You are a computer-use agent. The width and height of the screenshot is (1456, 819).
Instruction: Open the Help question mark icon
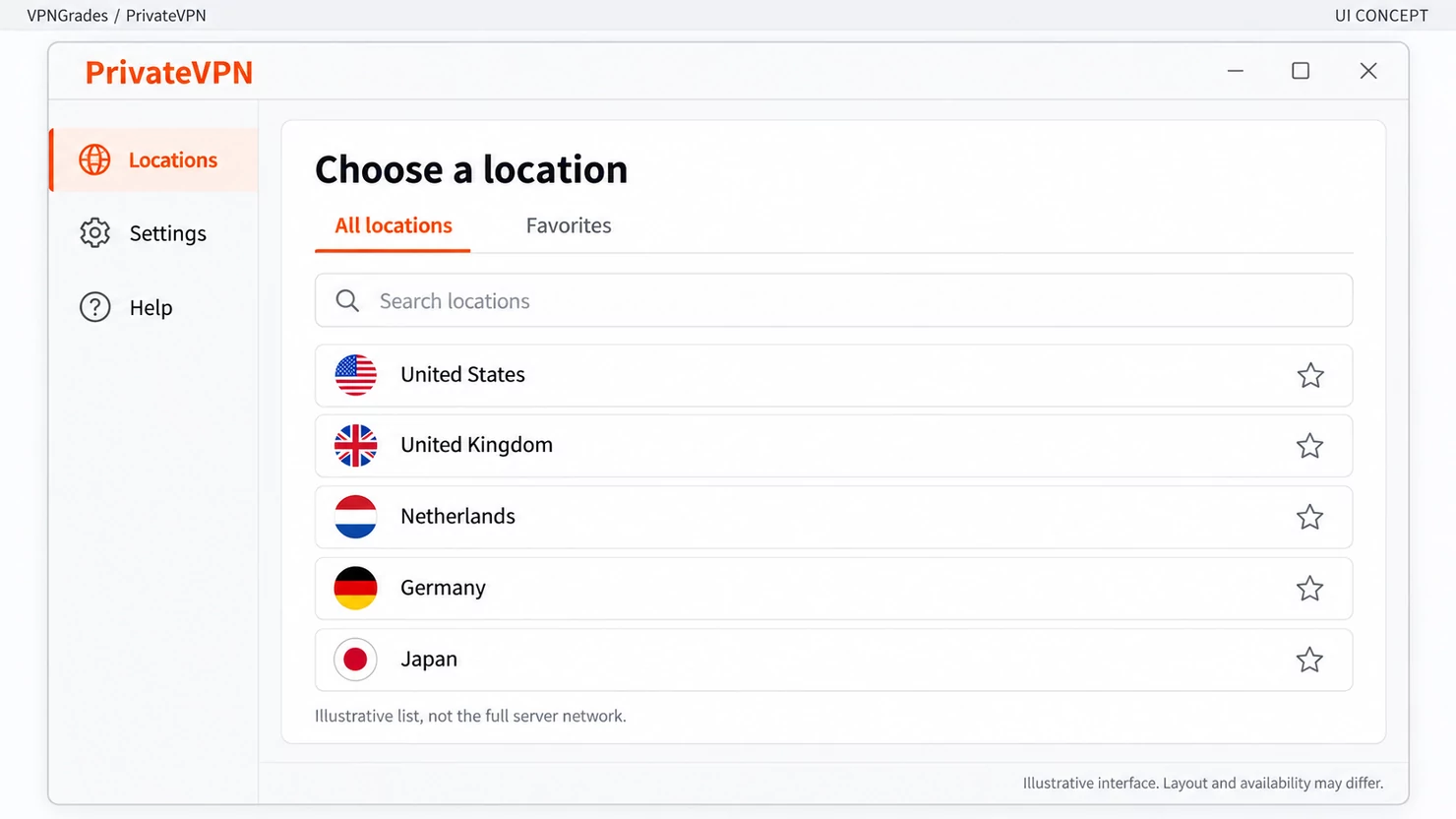point(94,307)
